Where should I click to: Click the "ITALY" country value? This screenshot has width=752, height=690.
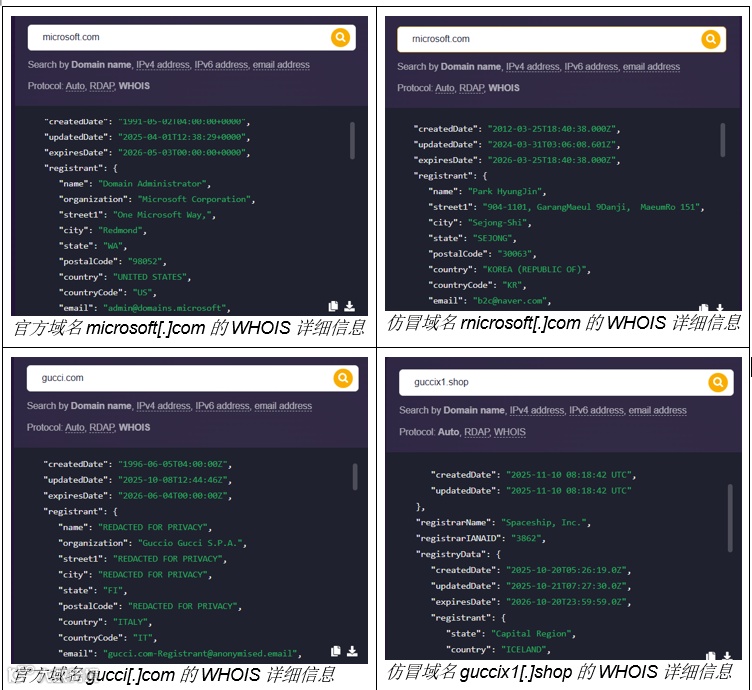(x=130, y=622)
